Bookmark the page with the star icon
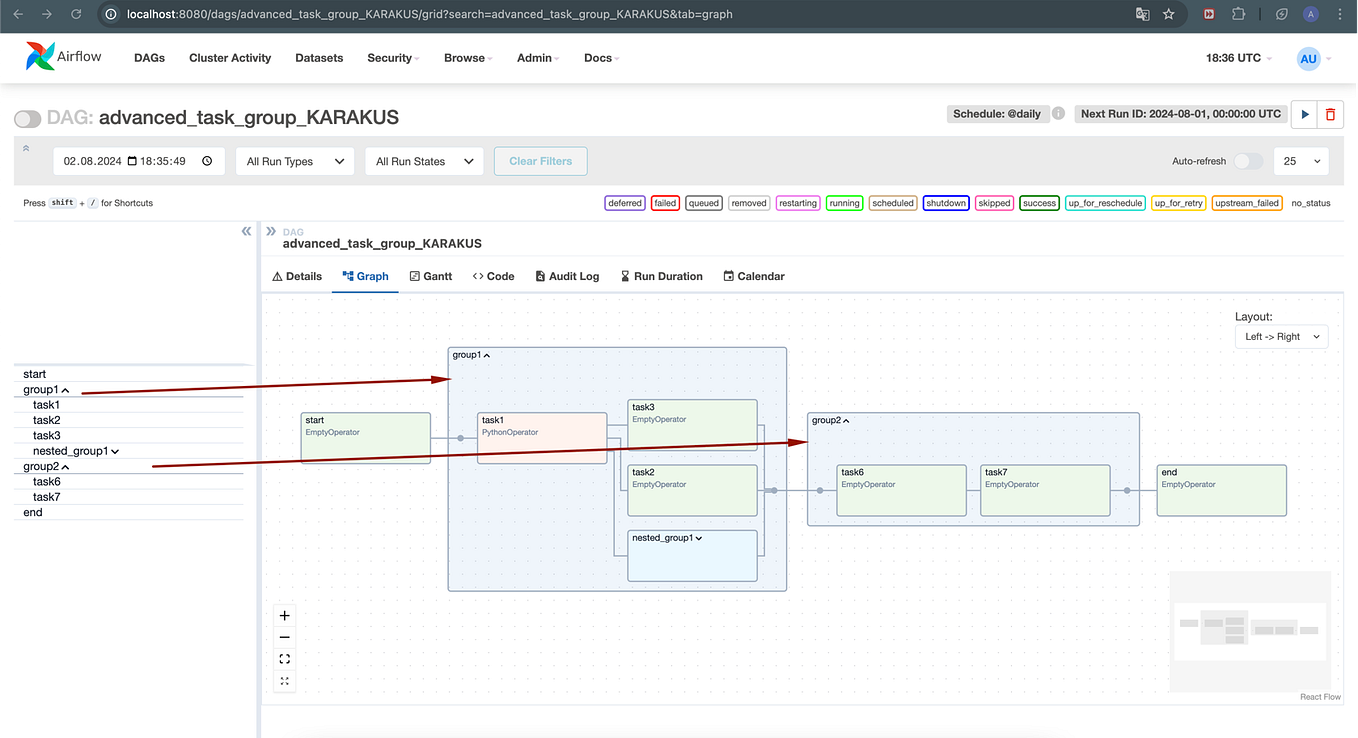The height and width of the screenshot is (738, 1358). (x=1169, y=14)
